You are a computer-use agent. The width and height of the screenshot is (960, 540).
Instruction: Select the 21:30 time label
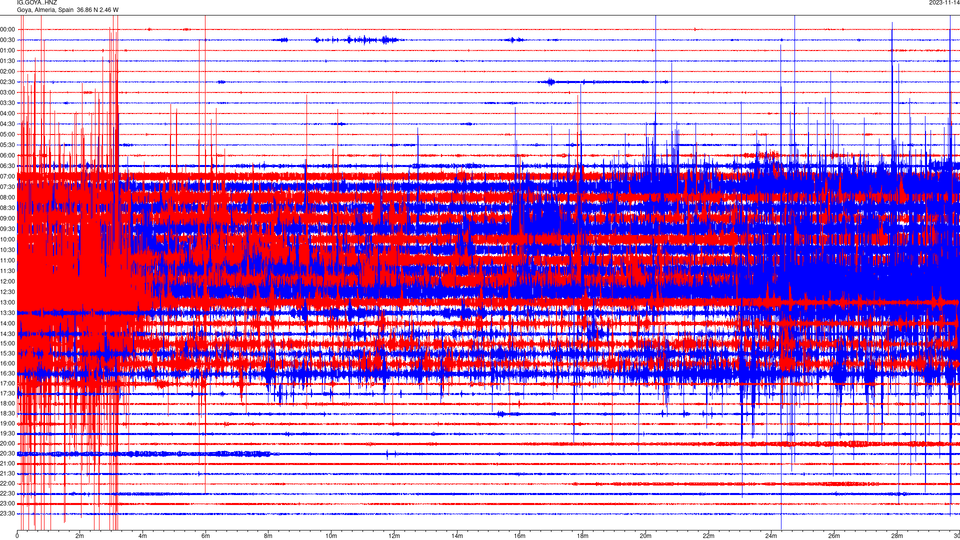pyautogui.click(x=7, y=473)
